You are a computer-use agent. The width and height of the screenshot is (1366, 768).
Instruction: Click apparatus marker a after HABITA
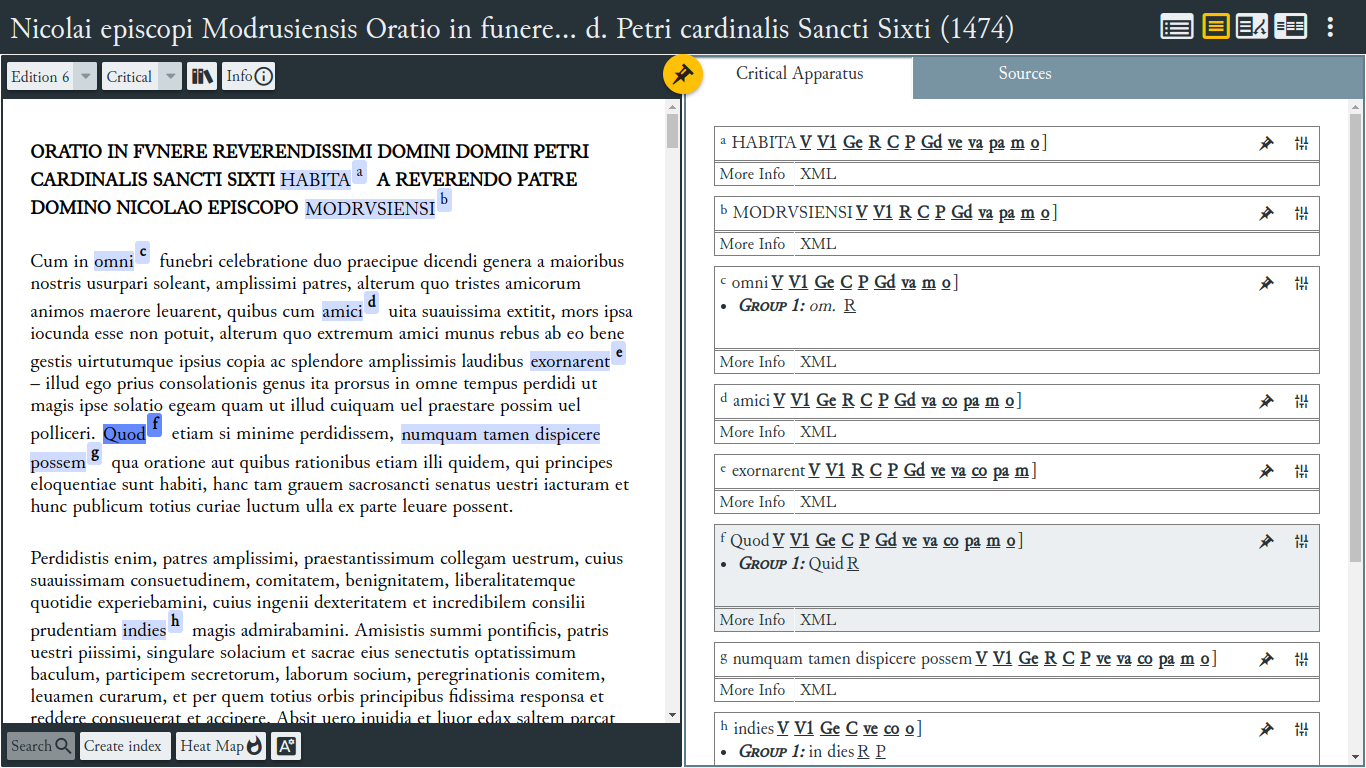tap(360, 172)
